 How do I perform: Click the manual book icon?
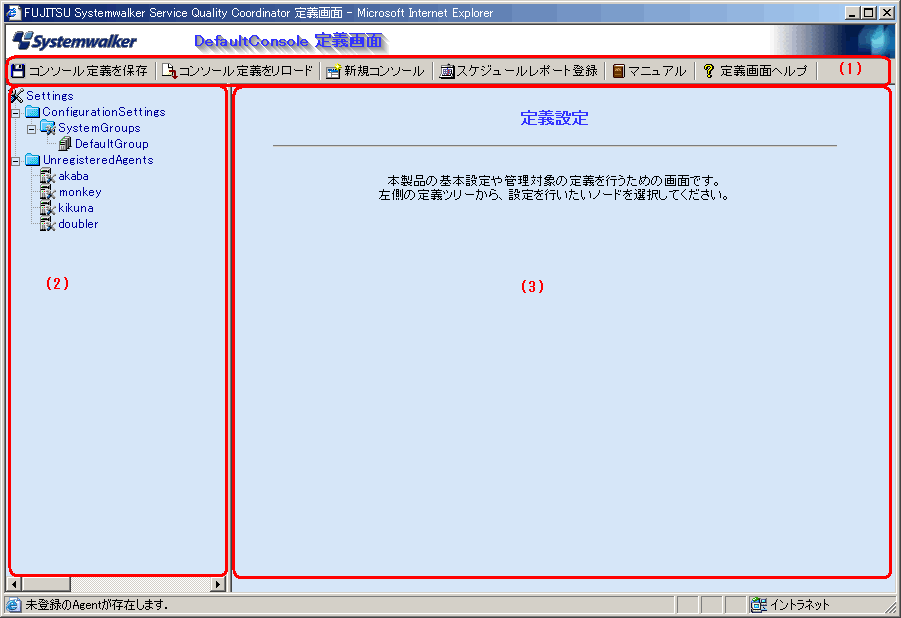[618, 71]
